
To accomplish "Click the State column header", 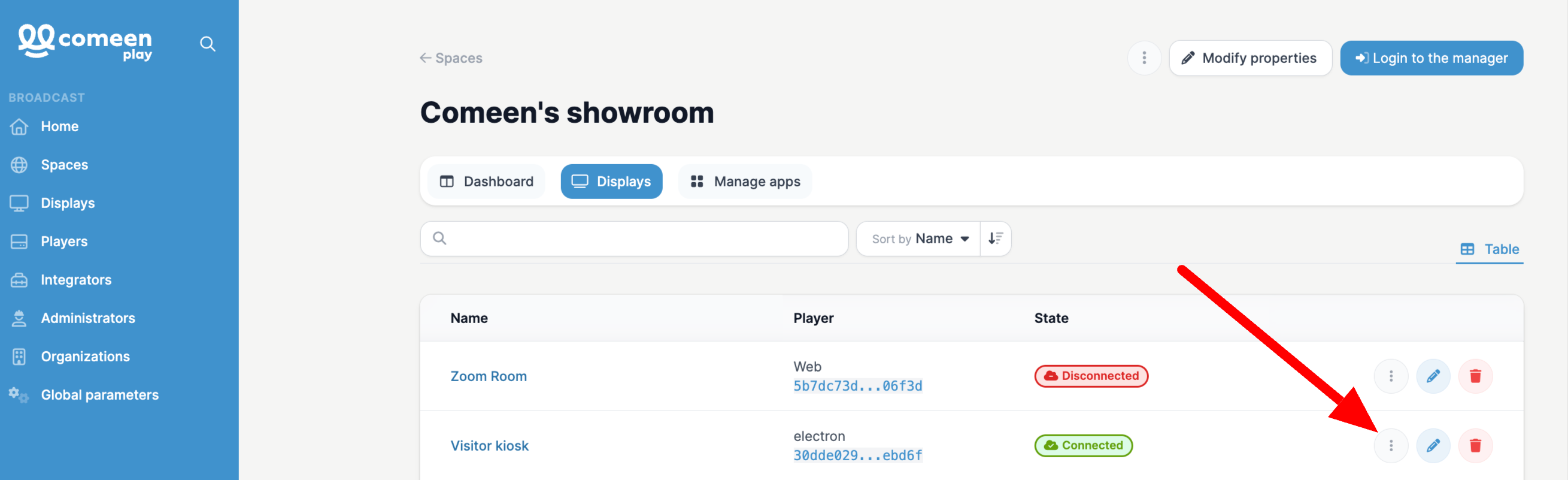I will 1051,319.
